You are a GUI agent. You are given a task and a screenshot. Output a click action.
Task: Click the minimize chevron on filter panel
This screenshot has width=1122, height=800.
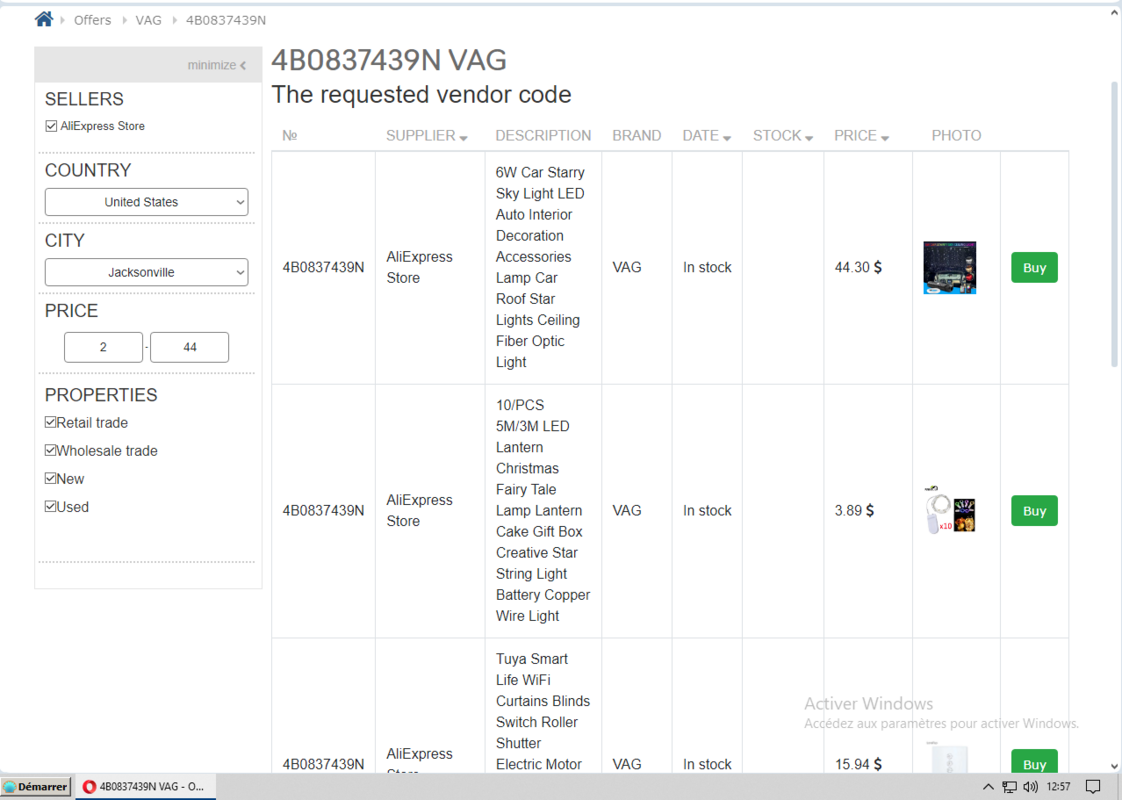[243, 66]
